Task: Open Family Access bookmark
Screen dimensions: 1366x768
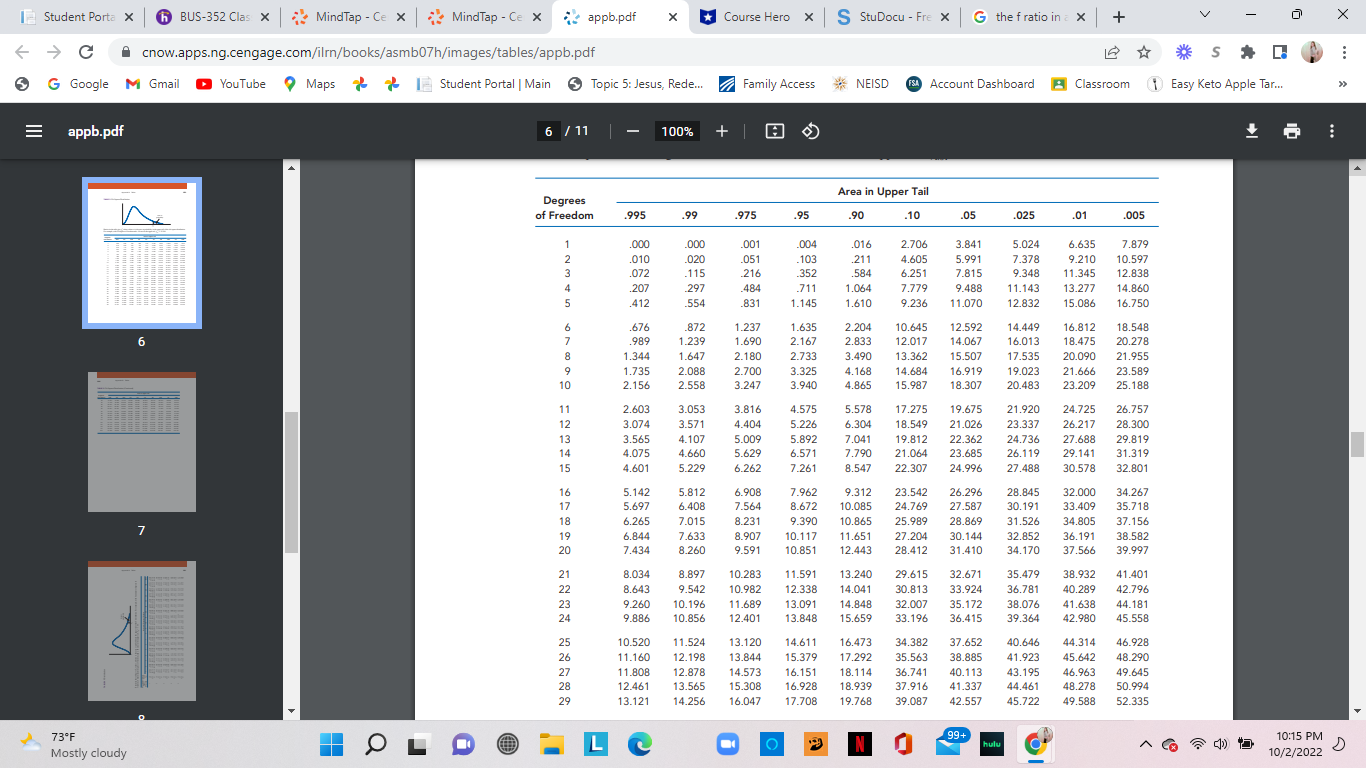Action: click(767, 84)
